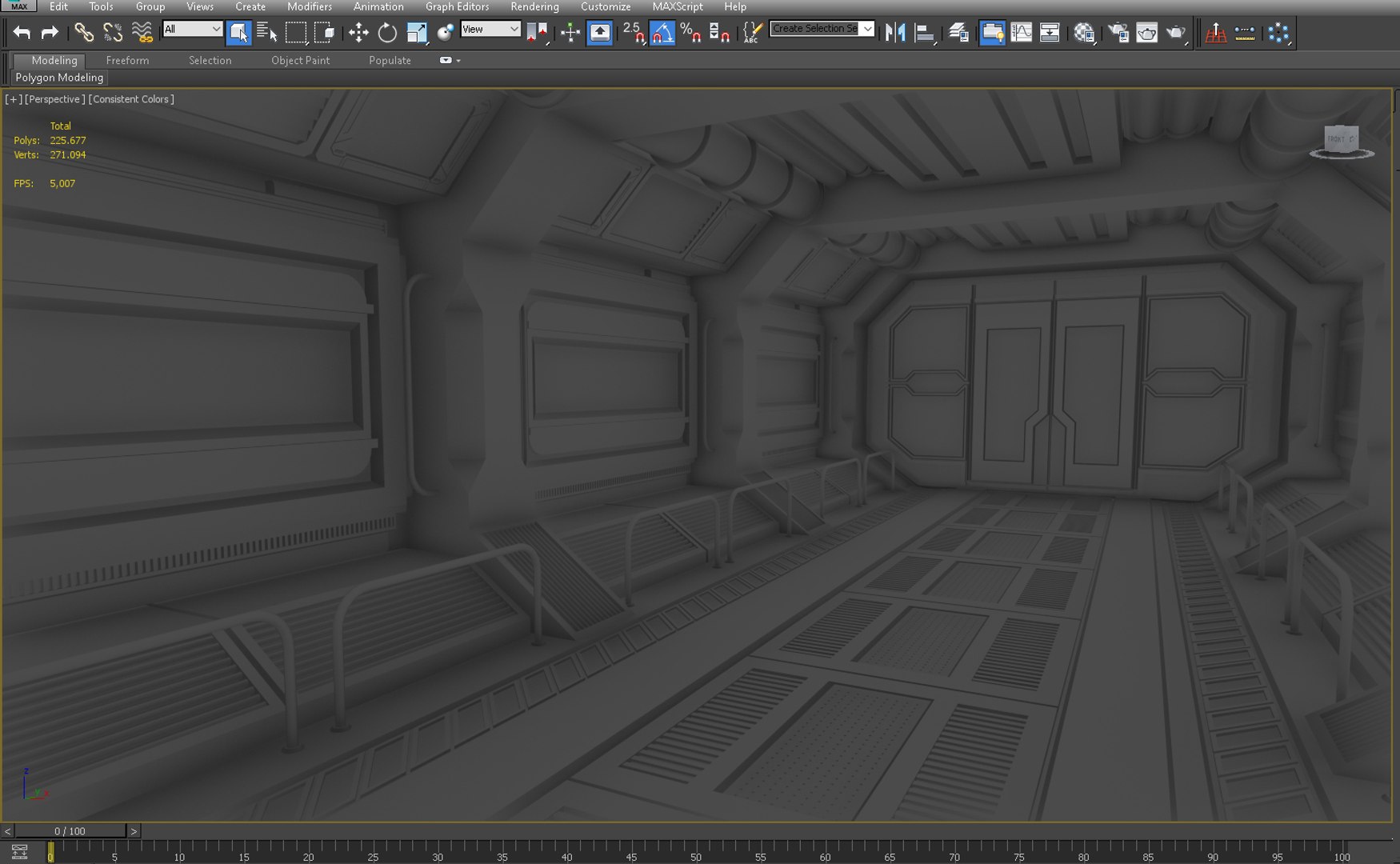Click the Bind to Space Warp icon

(142, 33)
